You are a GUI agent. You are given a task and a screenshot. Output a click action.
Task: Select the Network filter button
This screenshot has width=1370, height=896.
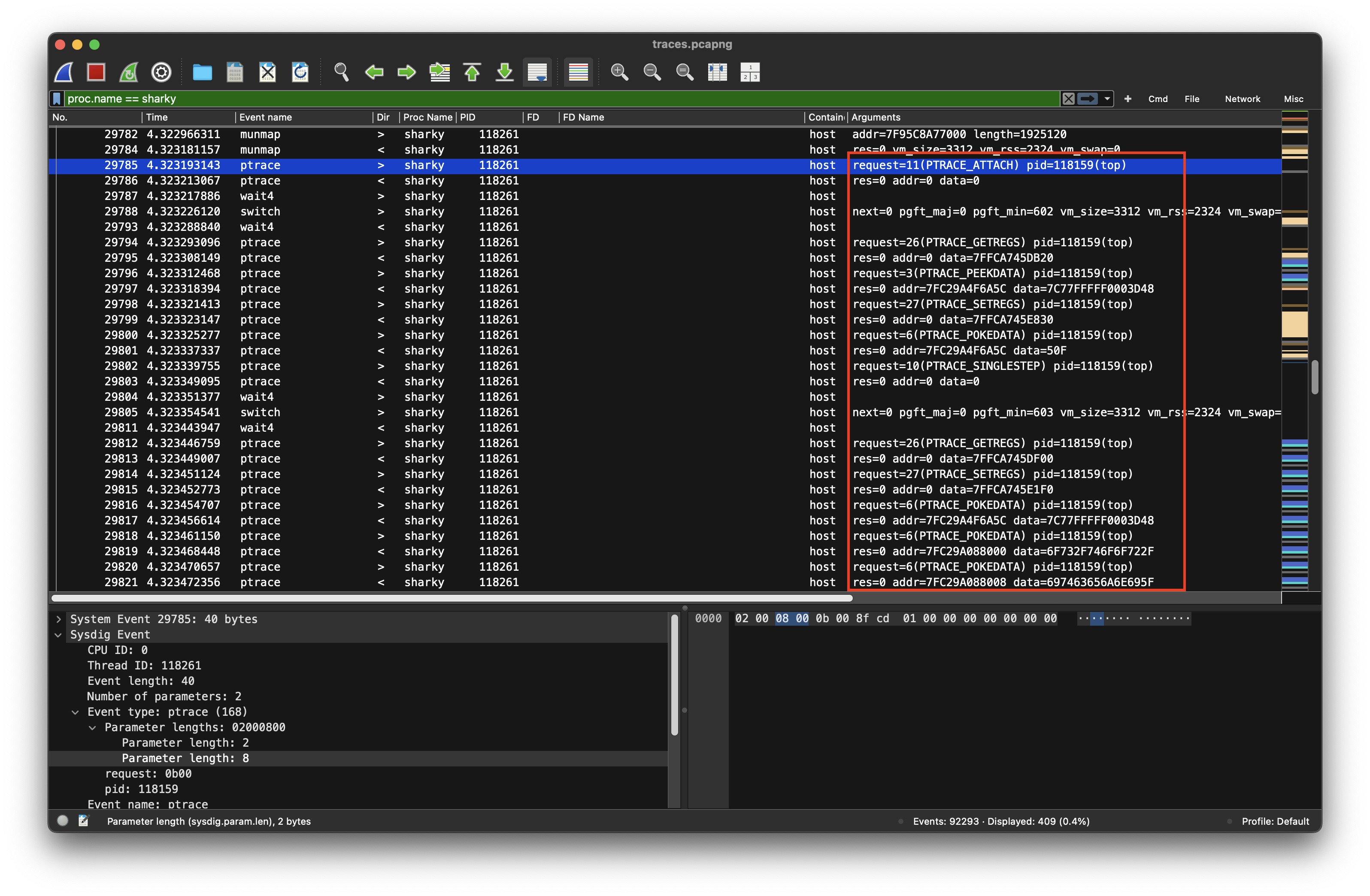click(x=1242, y=99)
